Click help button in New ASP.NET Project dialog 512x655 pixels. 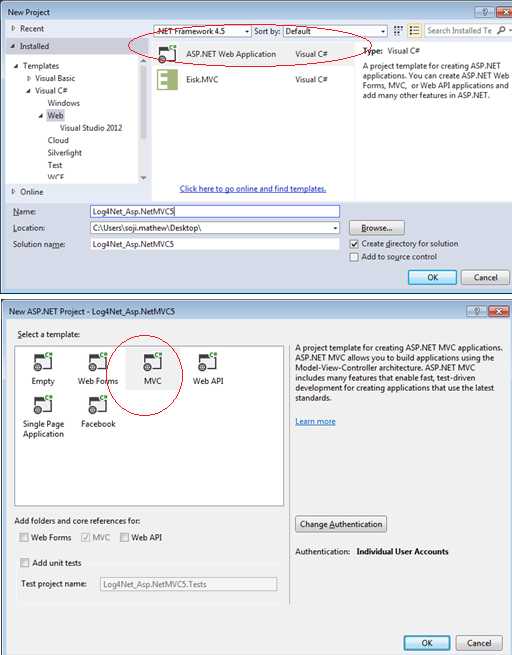pos(477,311)
